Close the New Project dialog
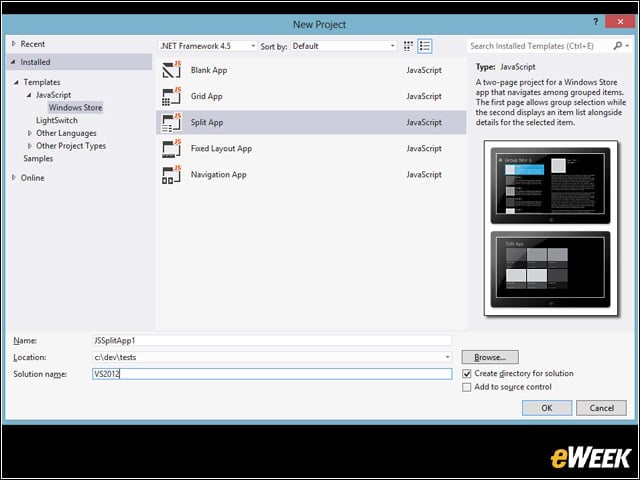640x480 pixels. [620, 22]
